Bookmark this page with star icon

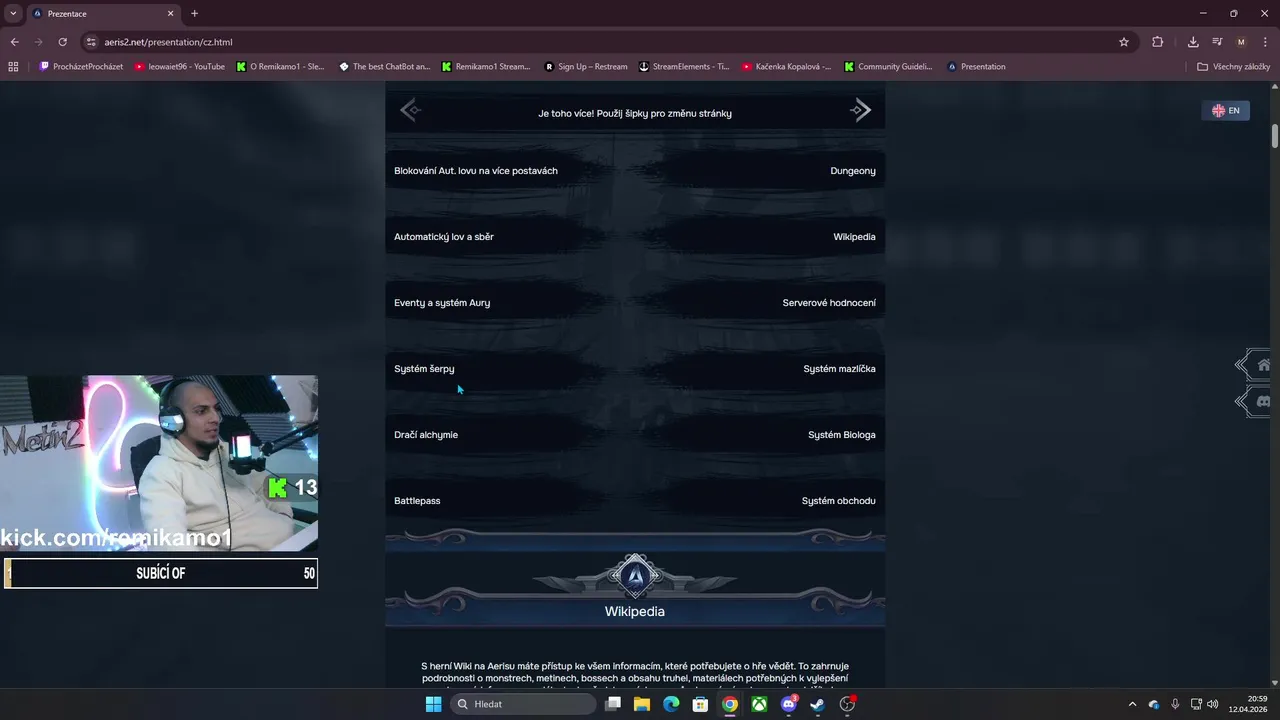[x=1124, y=42]
